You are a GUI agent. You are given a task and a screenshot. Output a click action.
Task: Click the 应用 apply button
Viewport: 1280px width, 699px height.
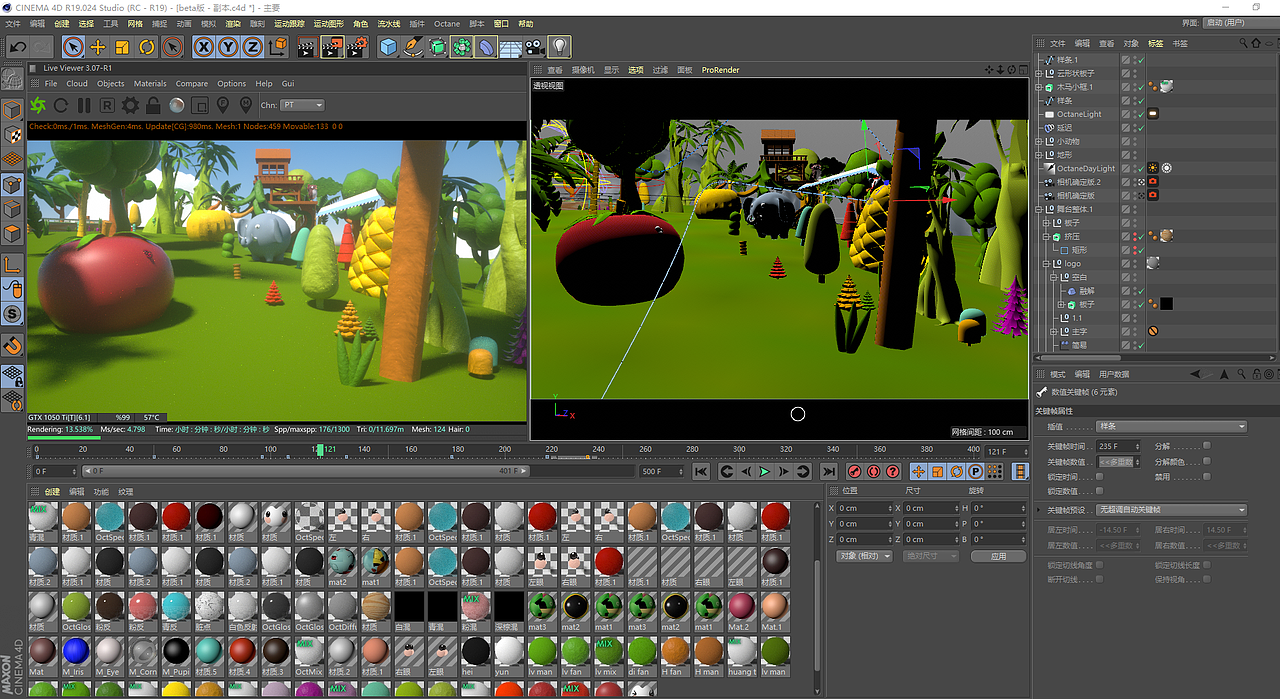(x=998, y=556)
